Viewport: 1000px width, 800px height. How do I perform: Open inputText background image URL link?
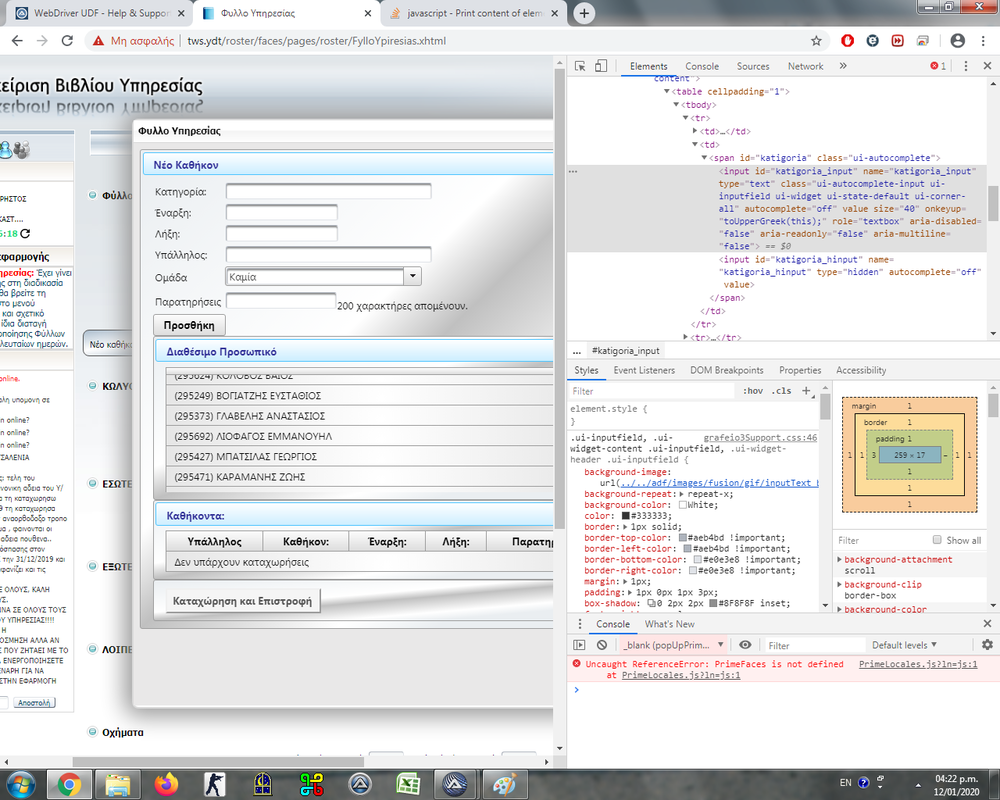point(719,483)
